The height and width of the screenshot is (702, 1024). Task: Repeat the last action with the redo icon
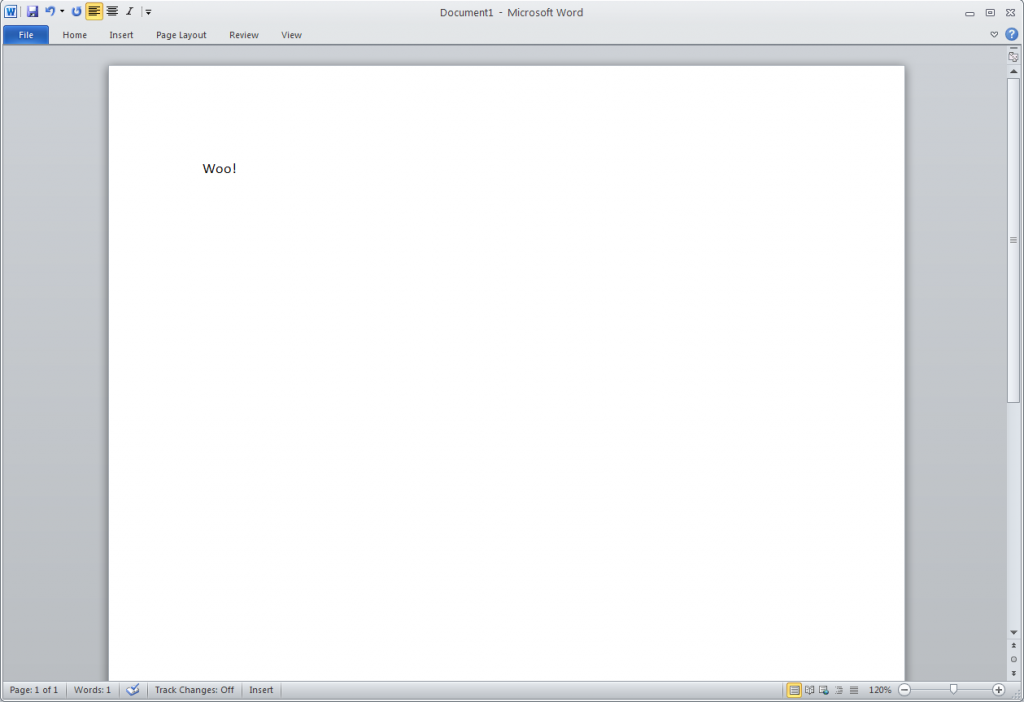click(76, 12)
